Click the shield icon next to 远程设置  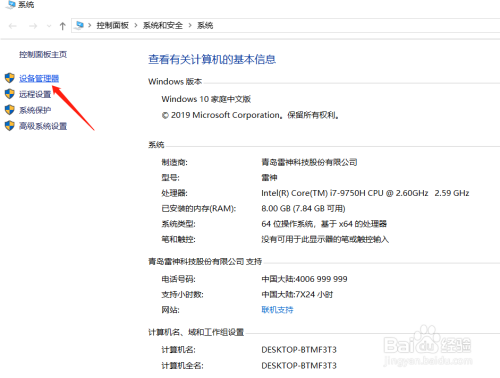10,94
